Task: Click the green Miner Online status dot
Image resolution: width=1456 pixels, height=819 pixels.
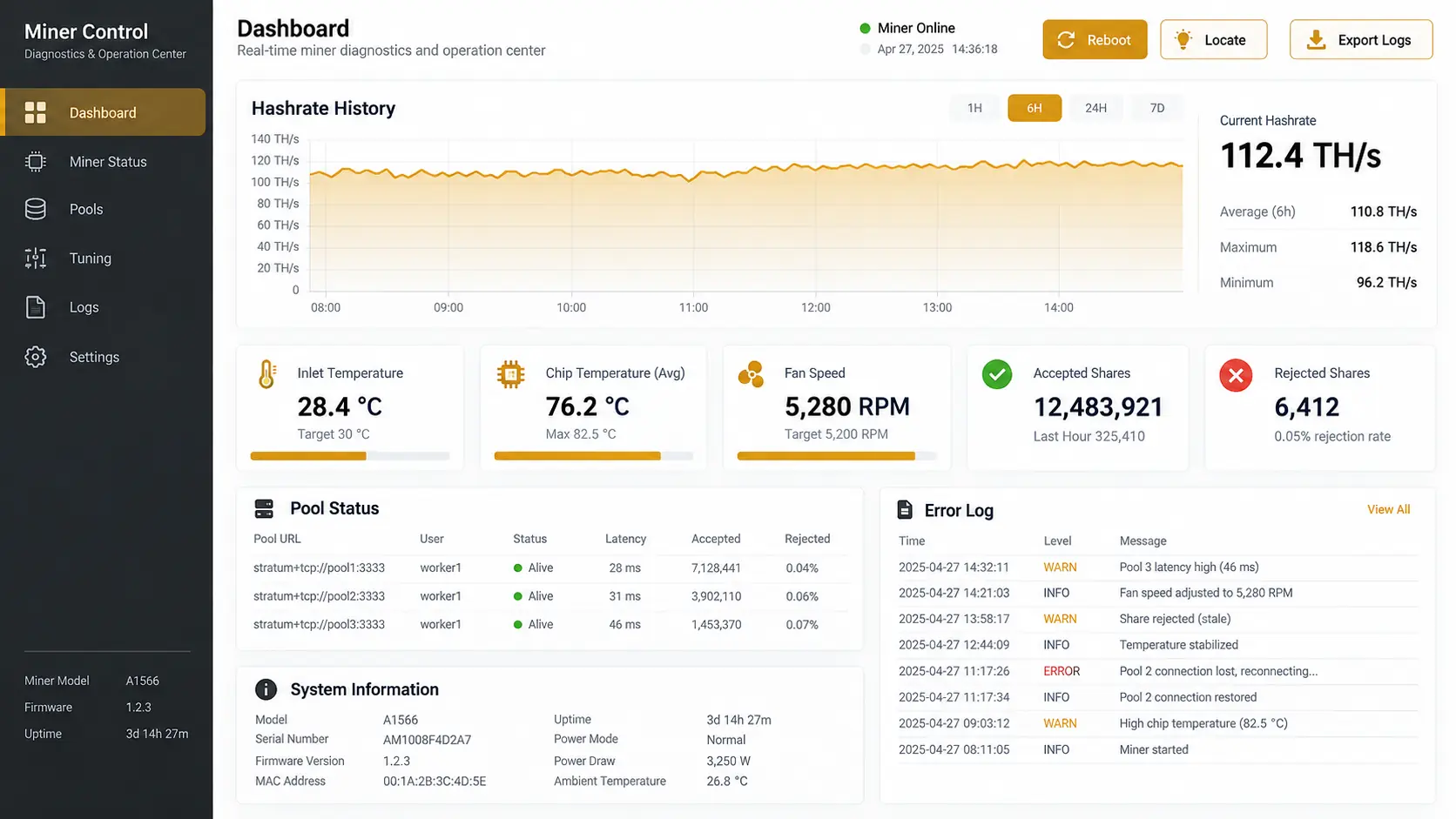Action: pos(865,28)
